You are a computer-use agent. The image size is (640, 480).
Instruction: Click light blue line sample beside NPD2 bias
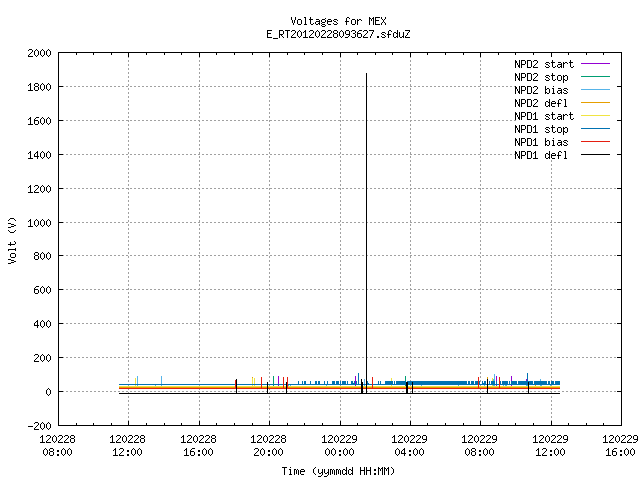(595, 89)
